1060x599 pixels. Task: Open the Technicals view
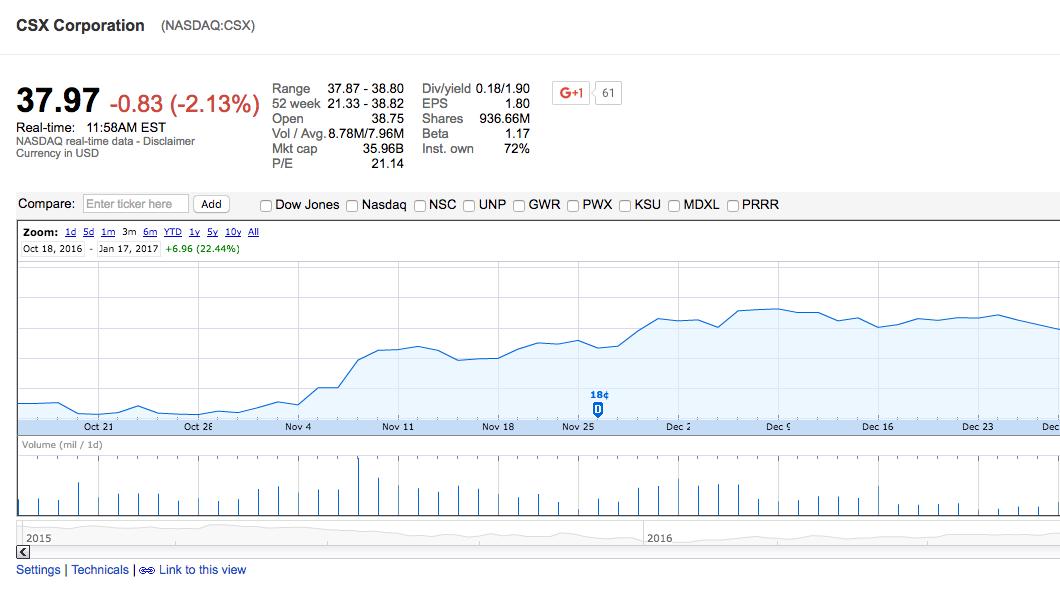[x=101, y=568]
